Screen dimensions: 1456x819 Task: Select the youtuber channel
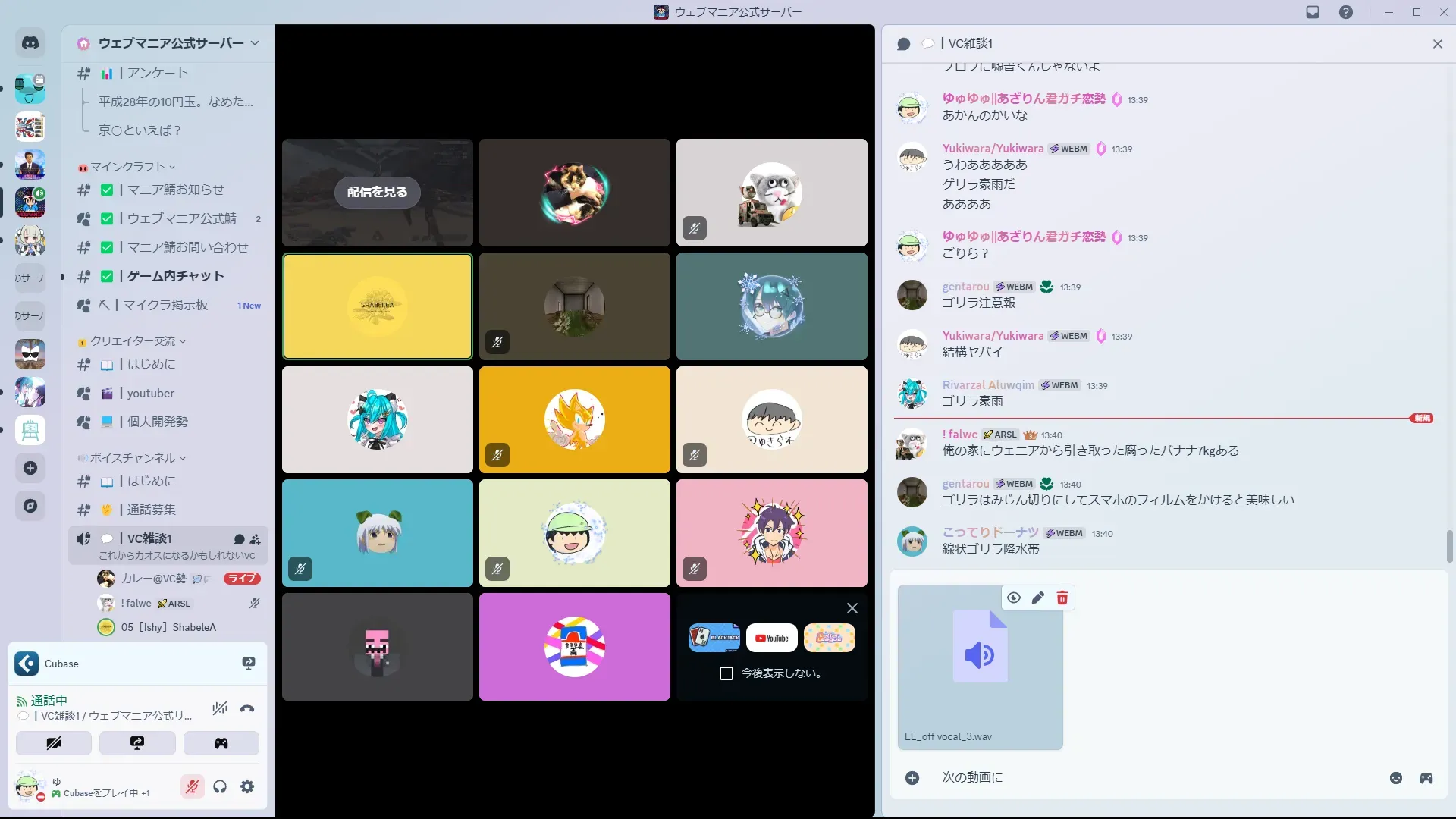tap(150, 393)
